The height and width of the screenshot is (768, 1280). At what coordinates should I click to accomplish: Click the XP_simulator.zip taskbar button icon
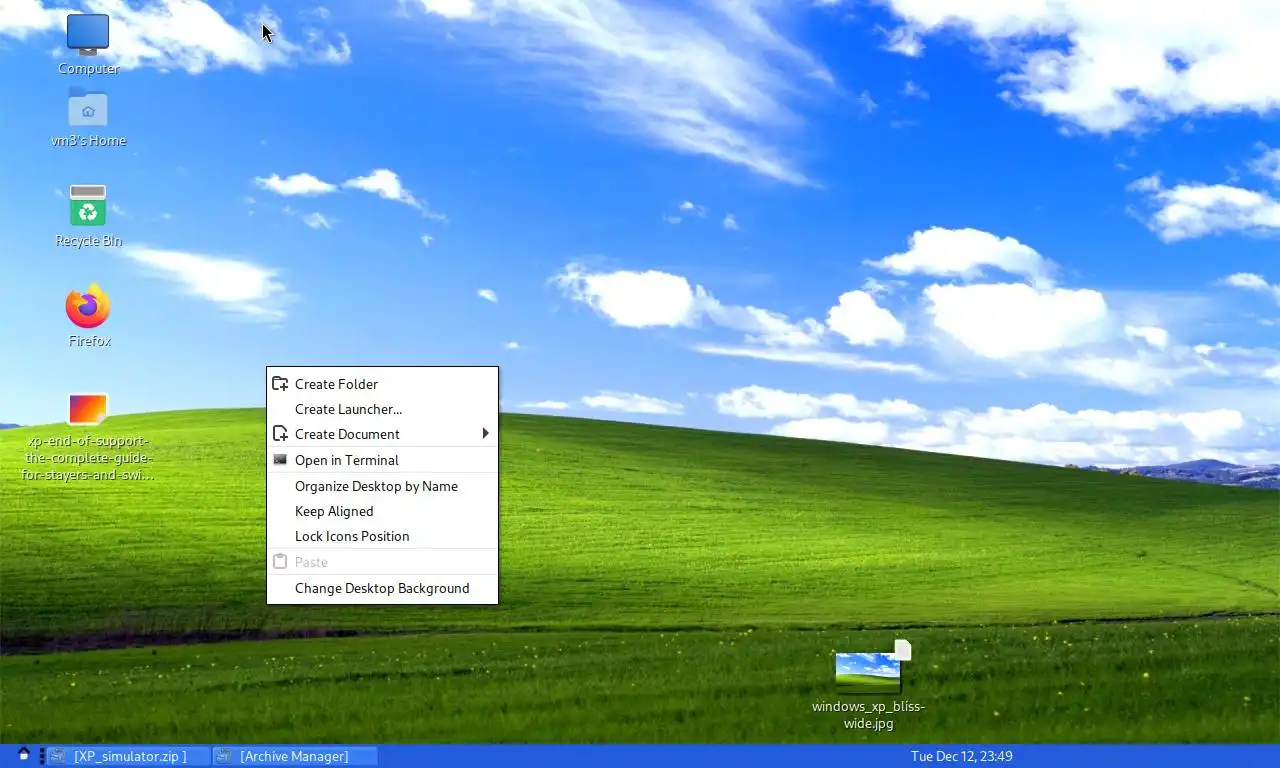click(58, 756)
